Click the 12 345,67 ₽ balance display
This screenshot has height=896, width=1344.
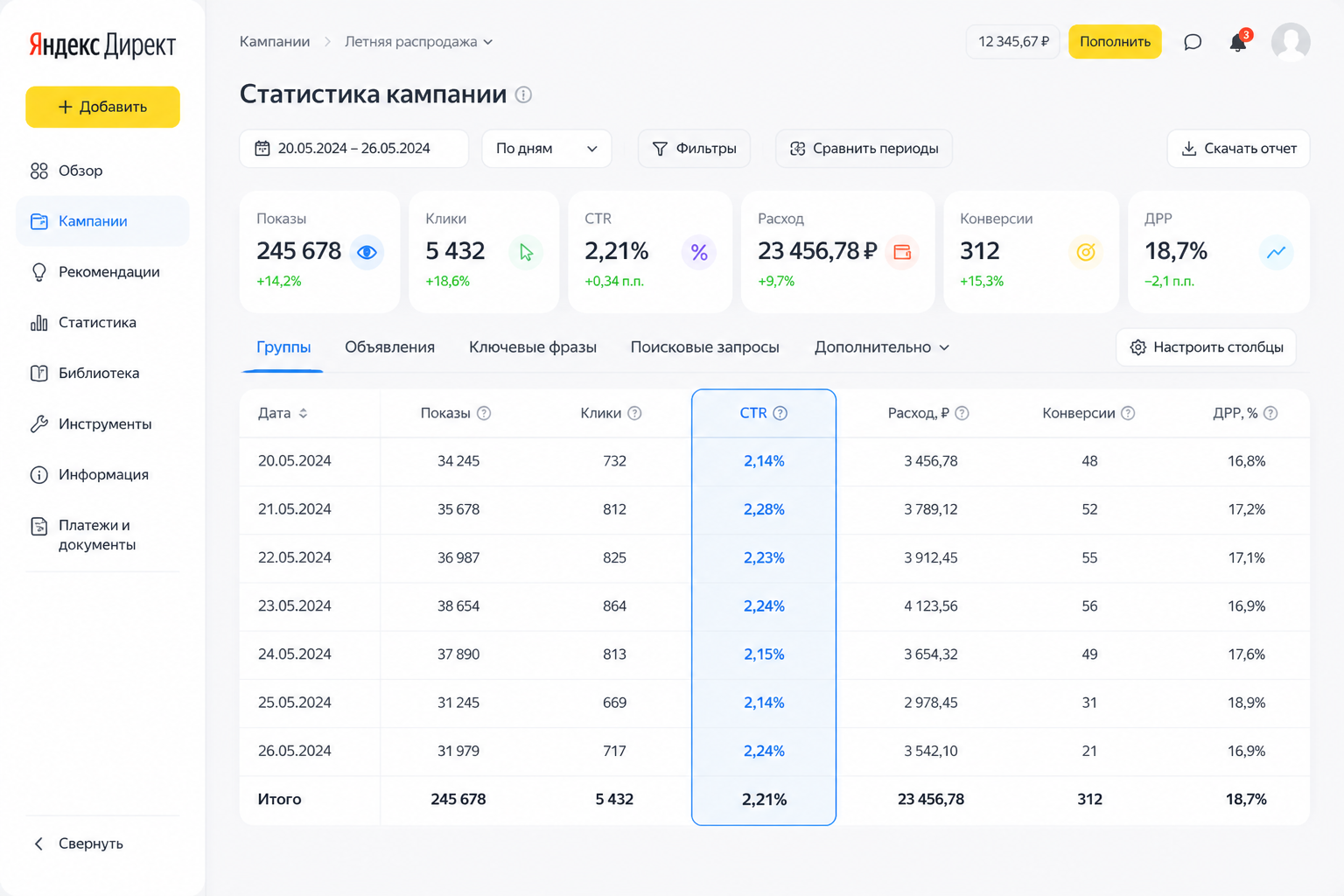coord(1013,42)
